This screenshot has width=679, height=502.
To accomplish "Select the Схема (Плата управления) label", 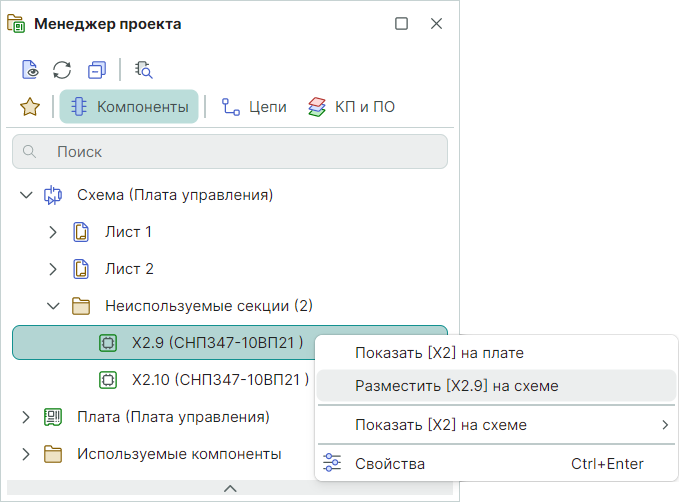I will pos(175,195).
